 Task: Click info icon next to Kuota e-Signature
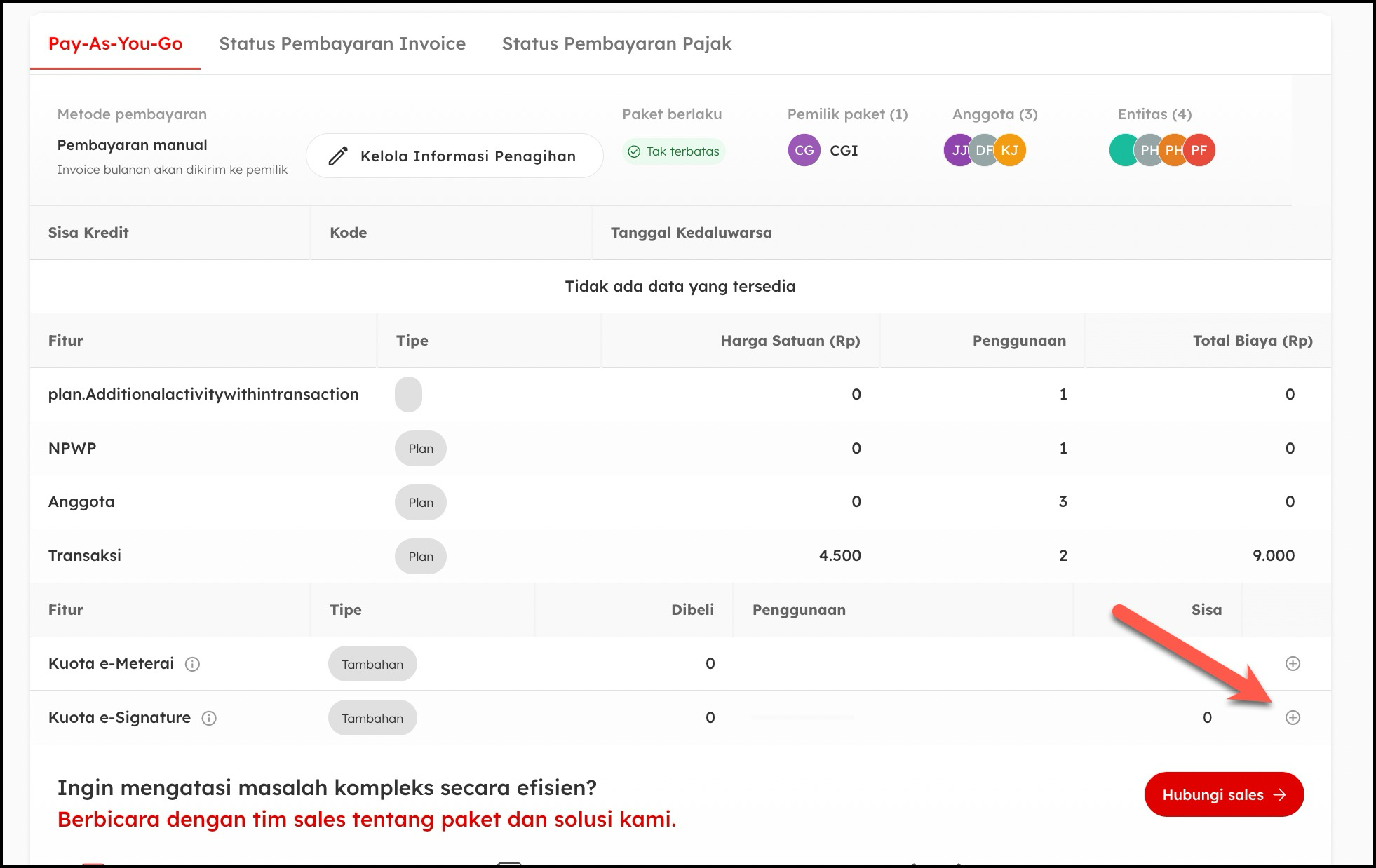[209, 718]
